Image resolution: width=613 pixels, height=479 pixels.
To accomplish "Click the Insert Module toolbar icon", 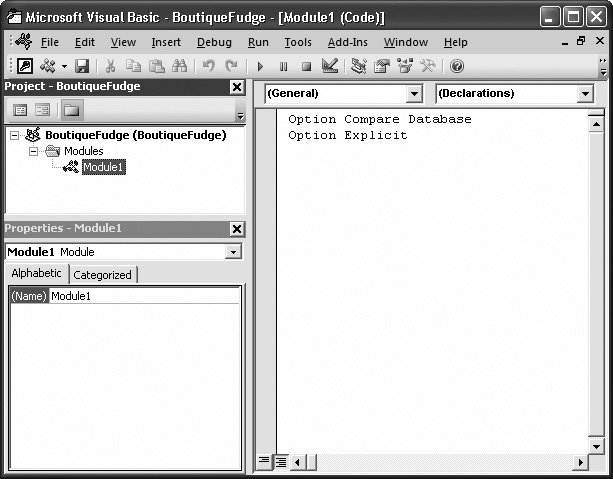I will (48, 66).
